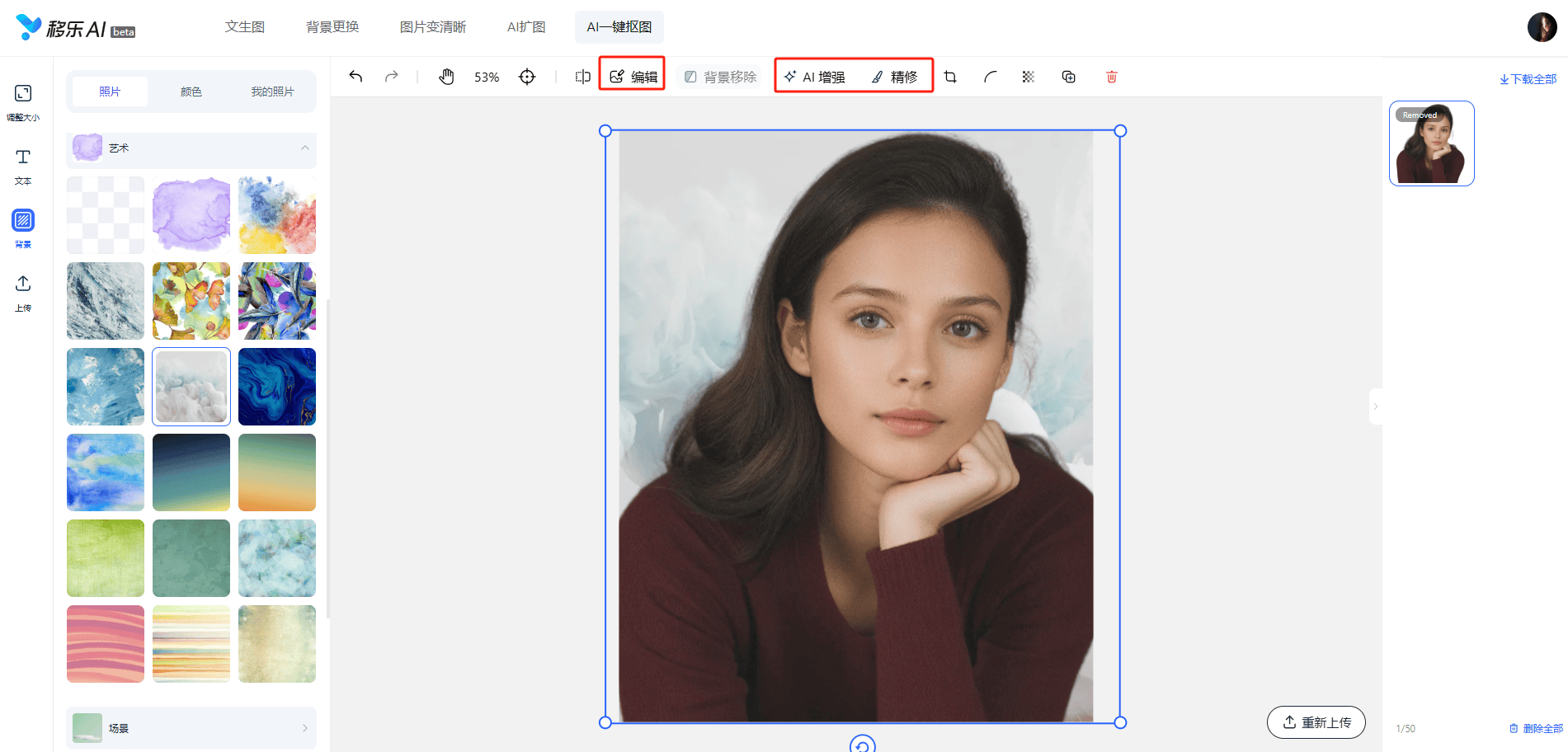Click the bottom-right resize handle of image
Image resolution: width=1568 pixels, height=752 pixels.
1120,722
